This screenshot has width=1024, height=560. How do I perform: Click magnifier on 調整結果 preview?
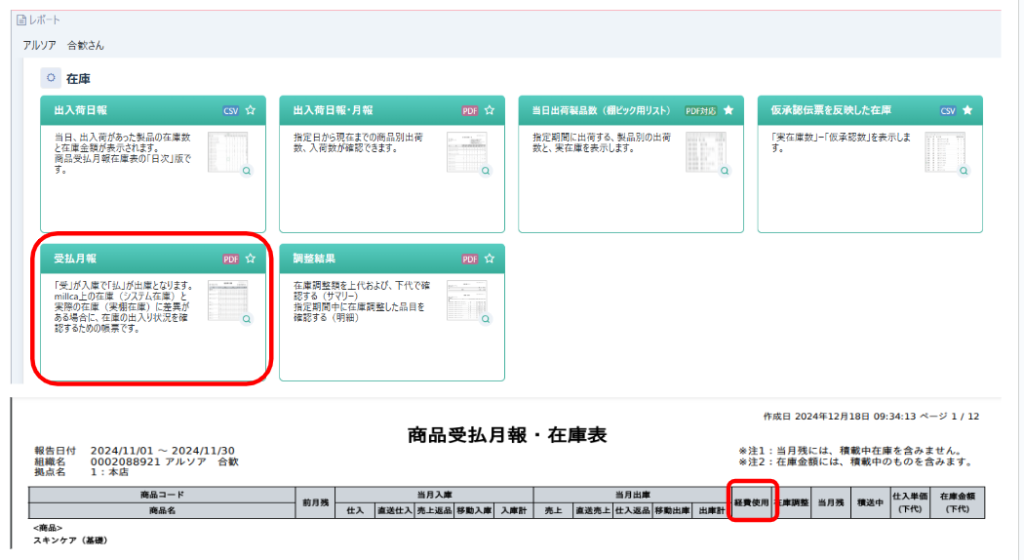click(x=485, y=319)
